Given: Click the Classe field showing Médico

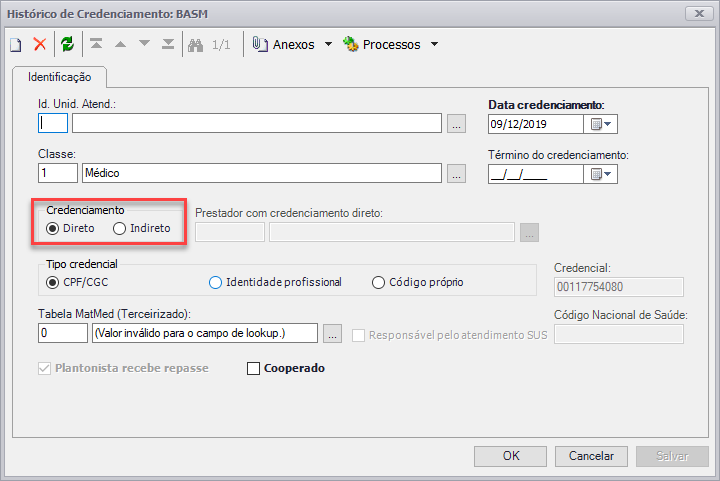Looking at the screenshot, I should 262,173.
